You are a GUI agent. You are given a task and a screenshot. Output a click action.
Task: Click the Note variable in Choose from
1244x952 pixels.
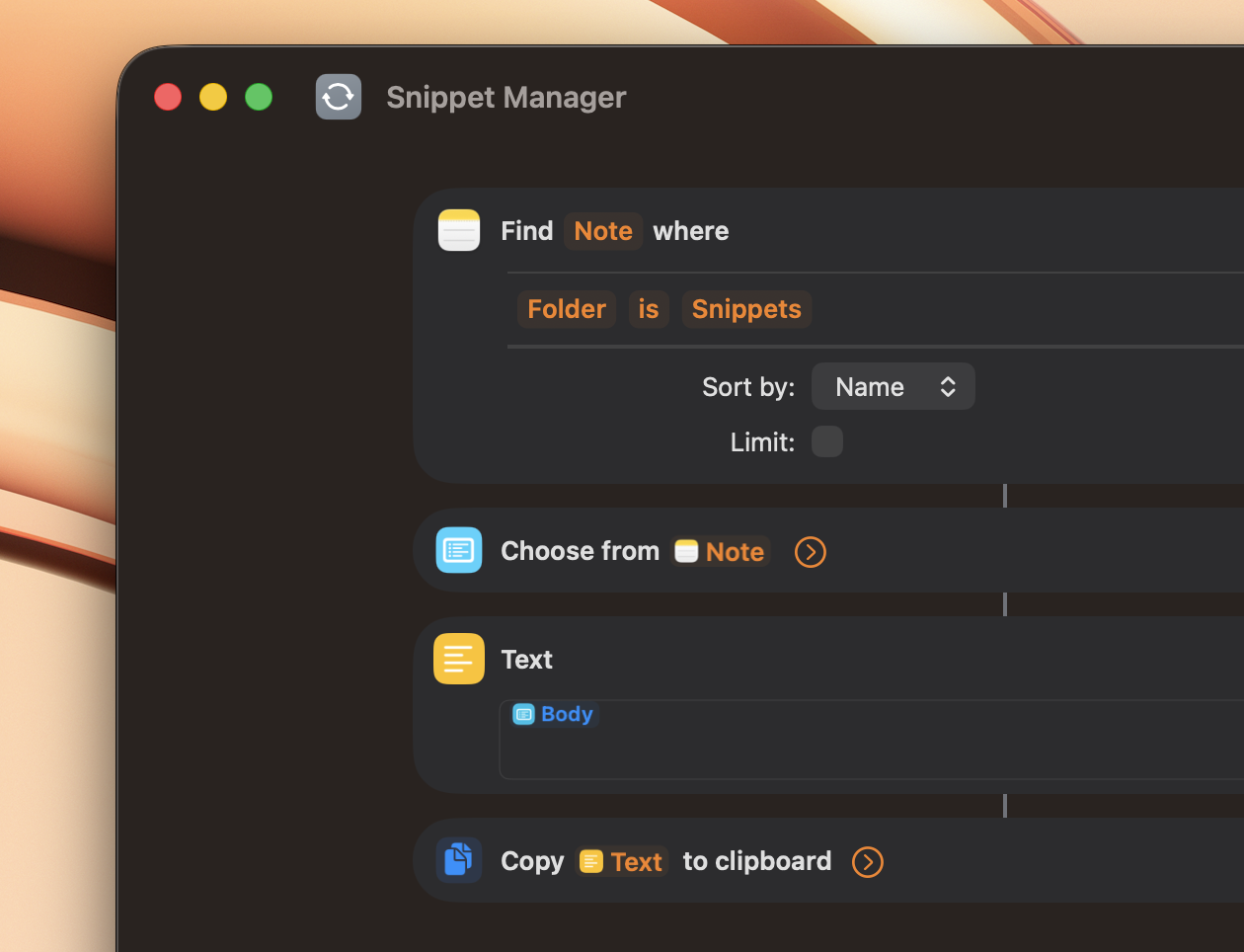pos(721,551)
